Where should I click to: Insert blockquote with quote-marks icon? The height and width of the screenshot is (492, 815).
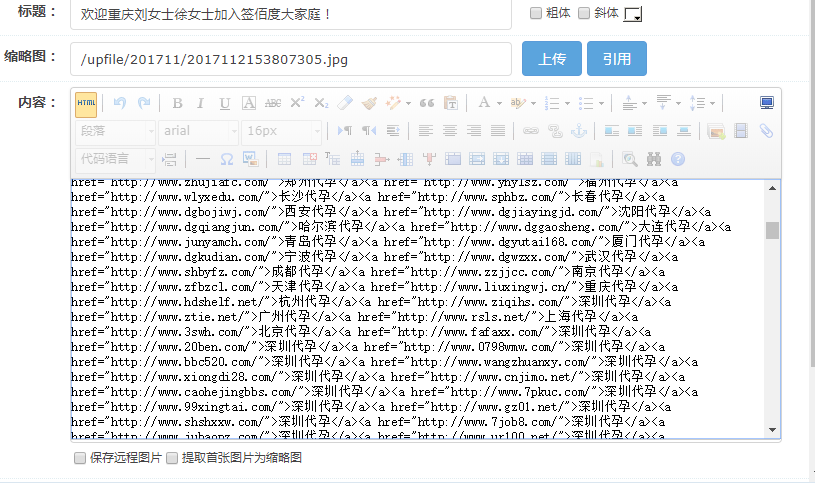(427, 103)
